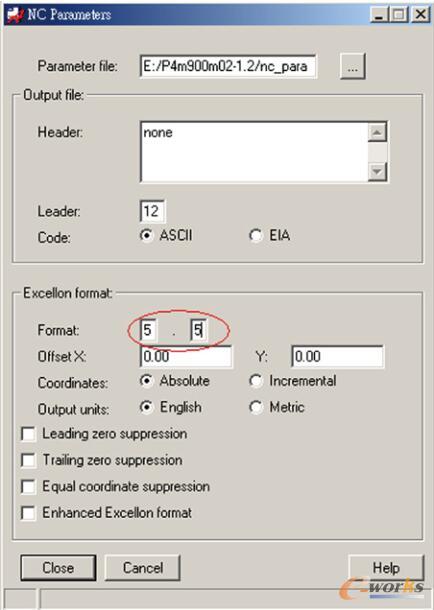Click Header box scroll down arrow
This screenshot has height=610, width=434.
377,170
